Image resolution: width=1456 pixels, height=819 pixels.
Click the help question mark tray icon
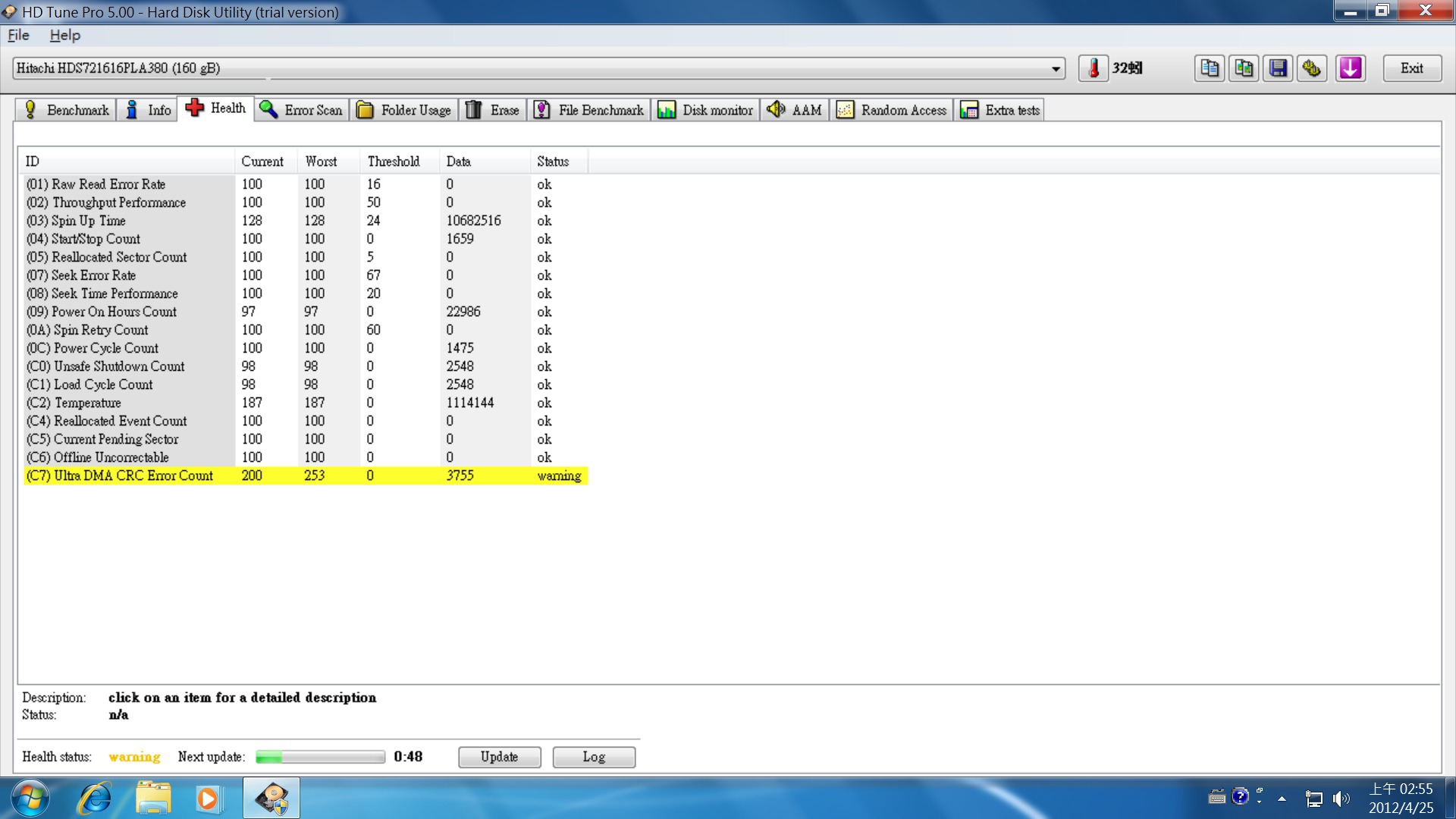click(1240, 796)
